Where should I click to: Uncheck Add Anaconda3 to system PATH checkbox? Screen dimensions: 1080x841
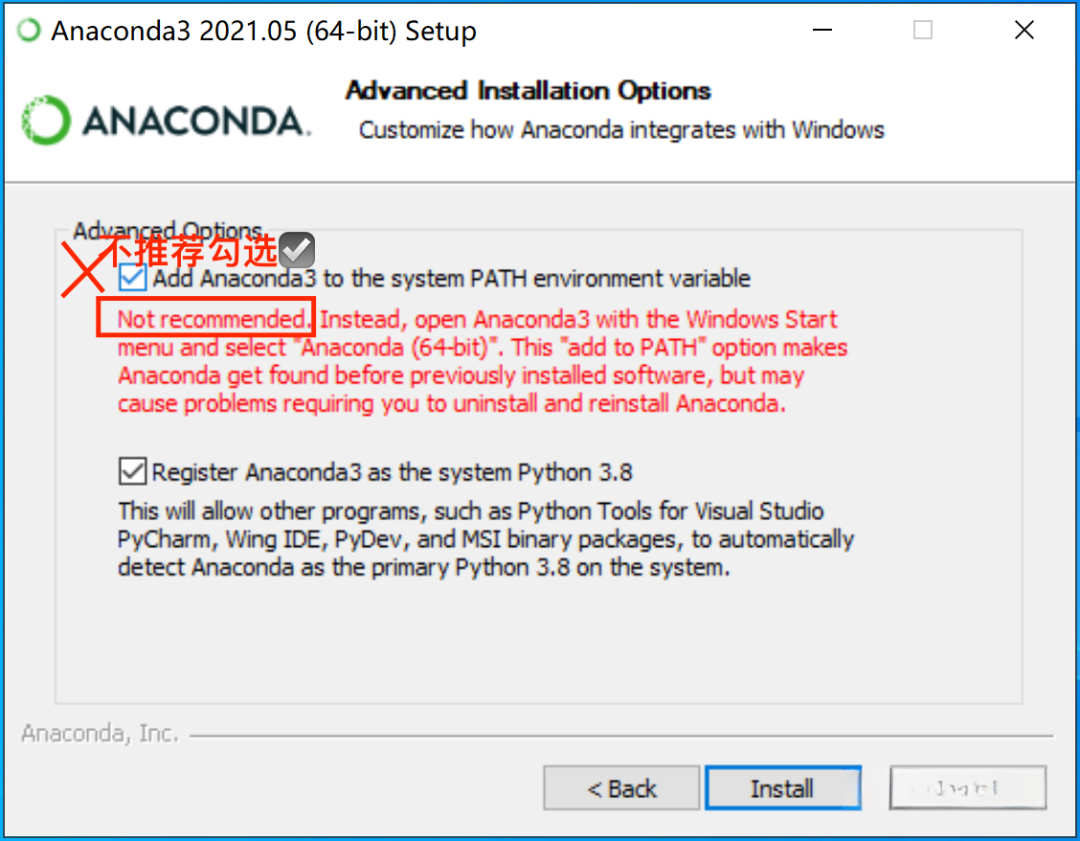point(134,278)
